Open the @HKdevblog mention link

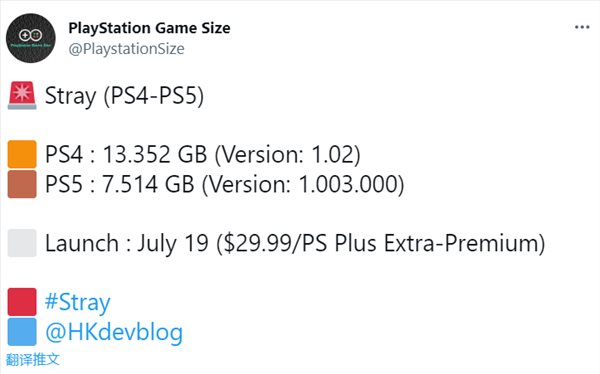point(114,332)
